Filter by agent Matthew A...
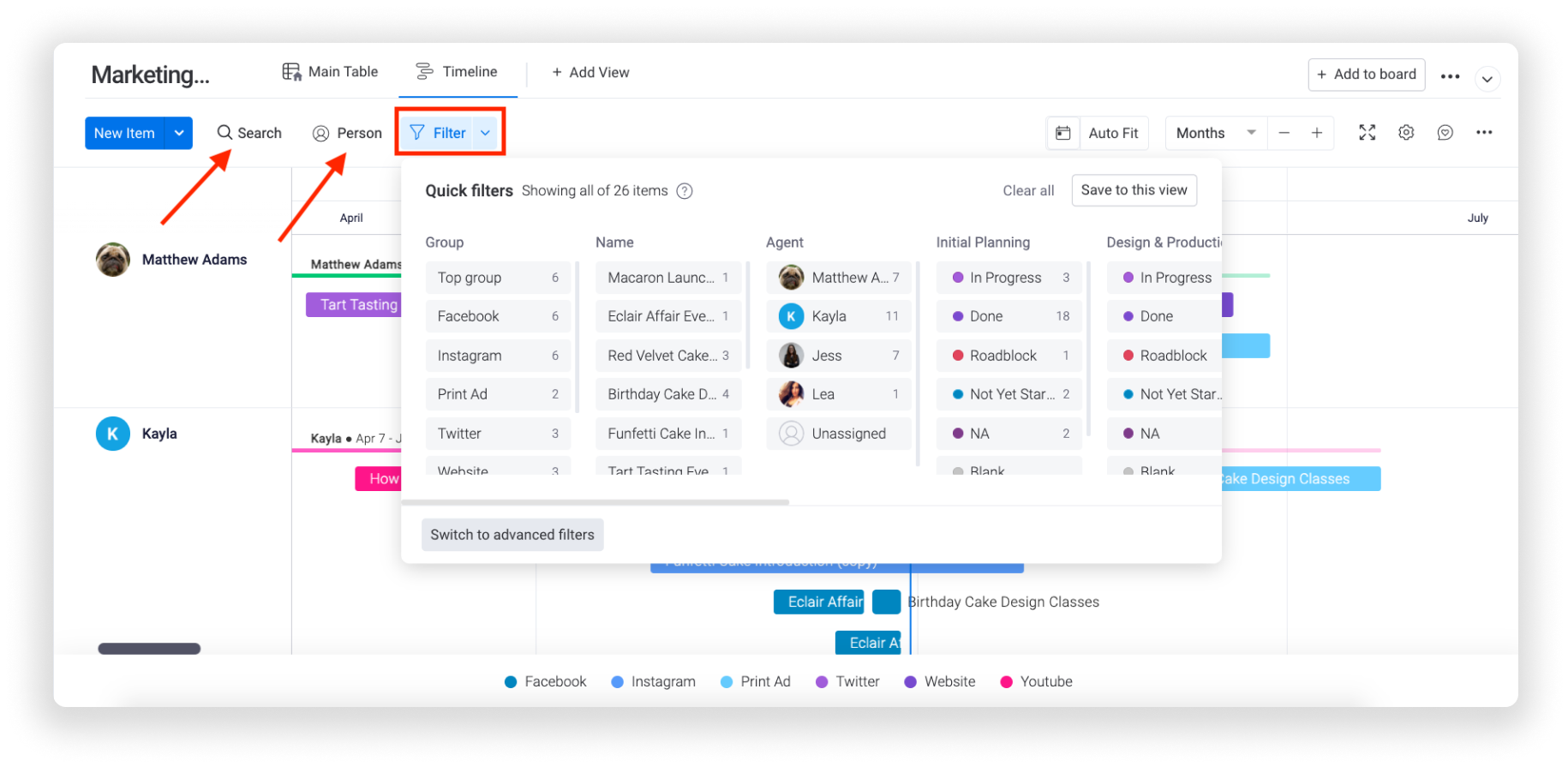 pyautogui.click(x=839, y=278)
